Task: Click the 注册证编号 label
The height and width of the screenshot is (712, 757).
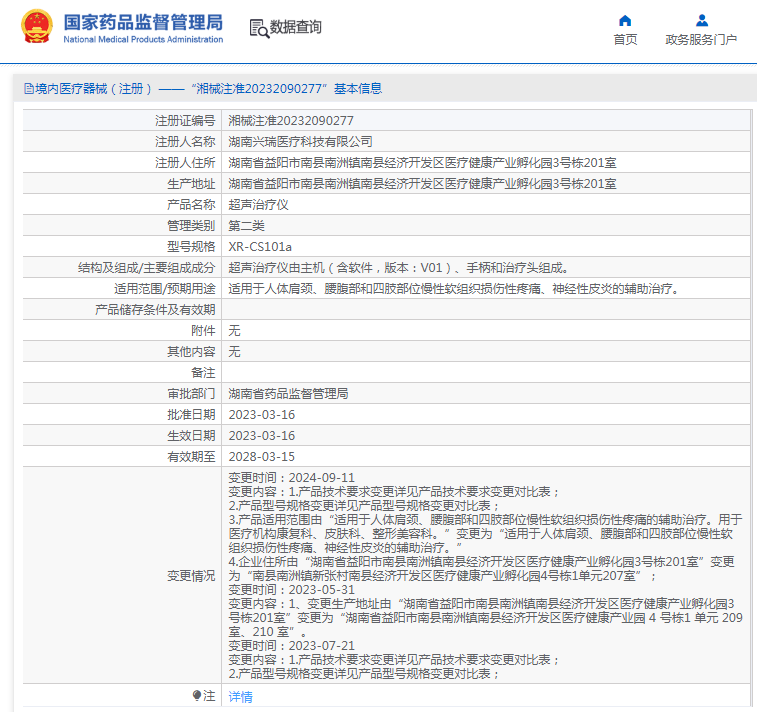Action: coord(185,121)
